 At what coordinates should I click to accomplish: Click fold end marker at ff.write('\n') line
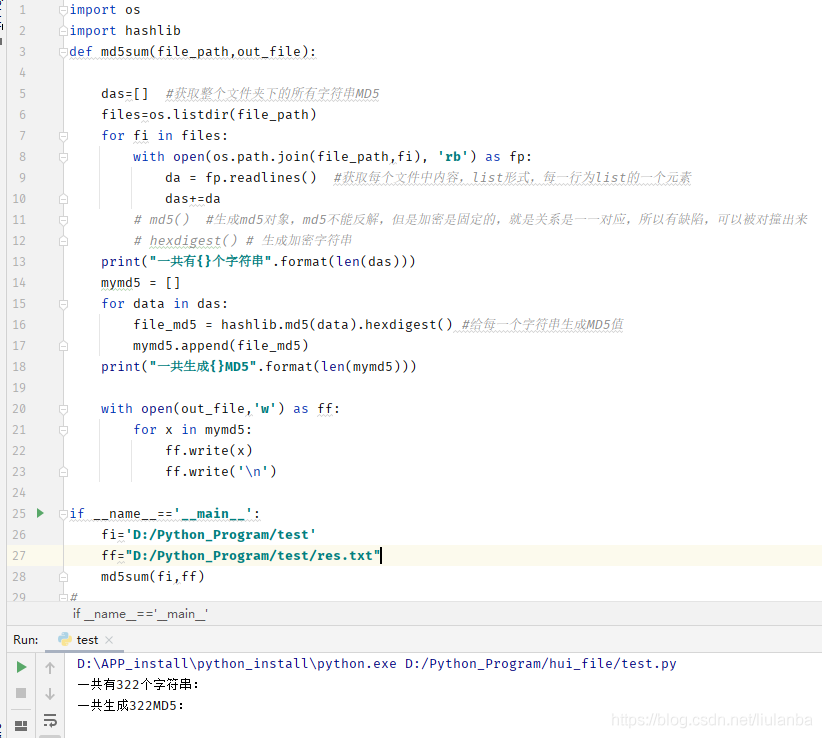click(63, 472)
